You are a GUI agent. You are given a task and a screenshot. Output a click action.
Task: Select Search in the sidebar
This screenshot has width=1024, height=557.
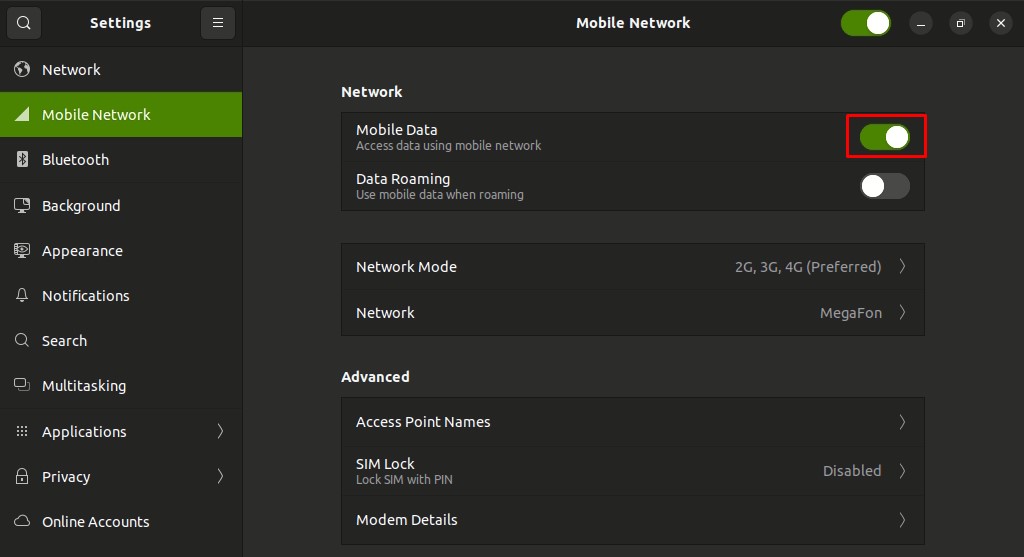(x=64, y=341)
